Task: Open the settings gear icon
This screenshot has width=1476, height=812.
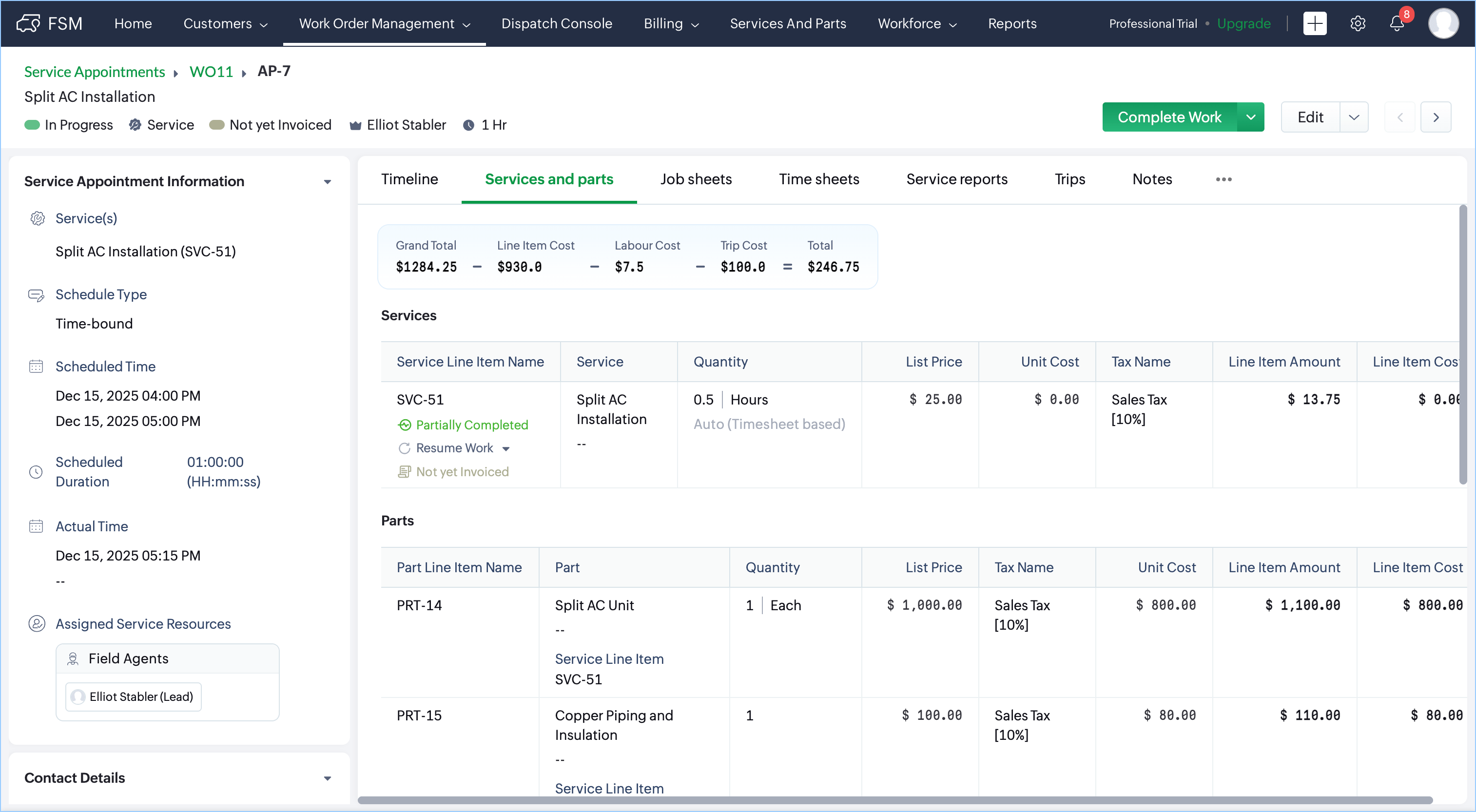Action: coord(1358,23)
